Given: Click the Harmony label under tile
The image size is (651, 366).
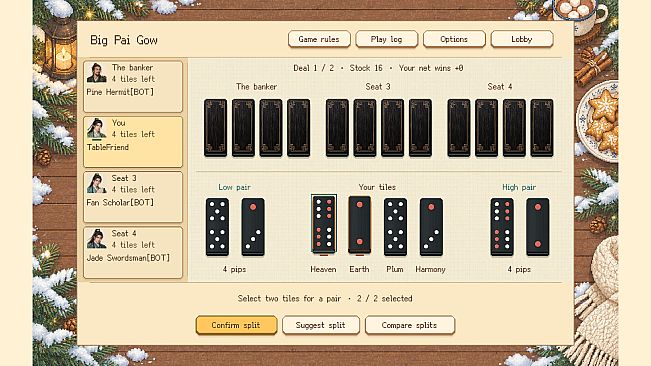Looking at the screenshot, I should pyautogui.click(x=431, y=269).
